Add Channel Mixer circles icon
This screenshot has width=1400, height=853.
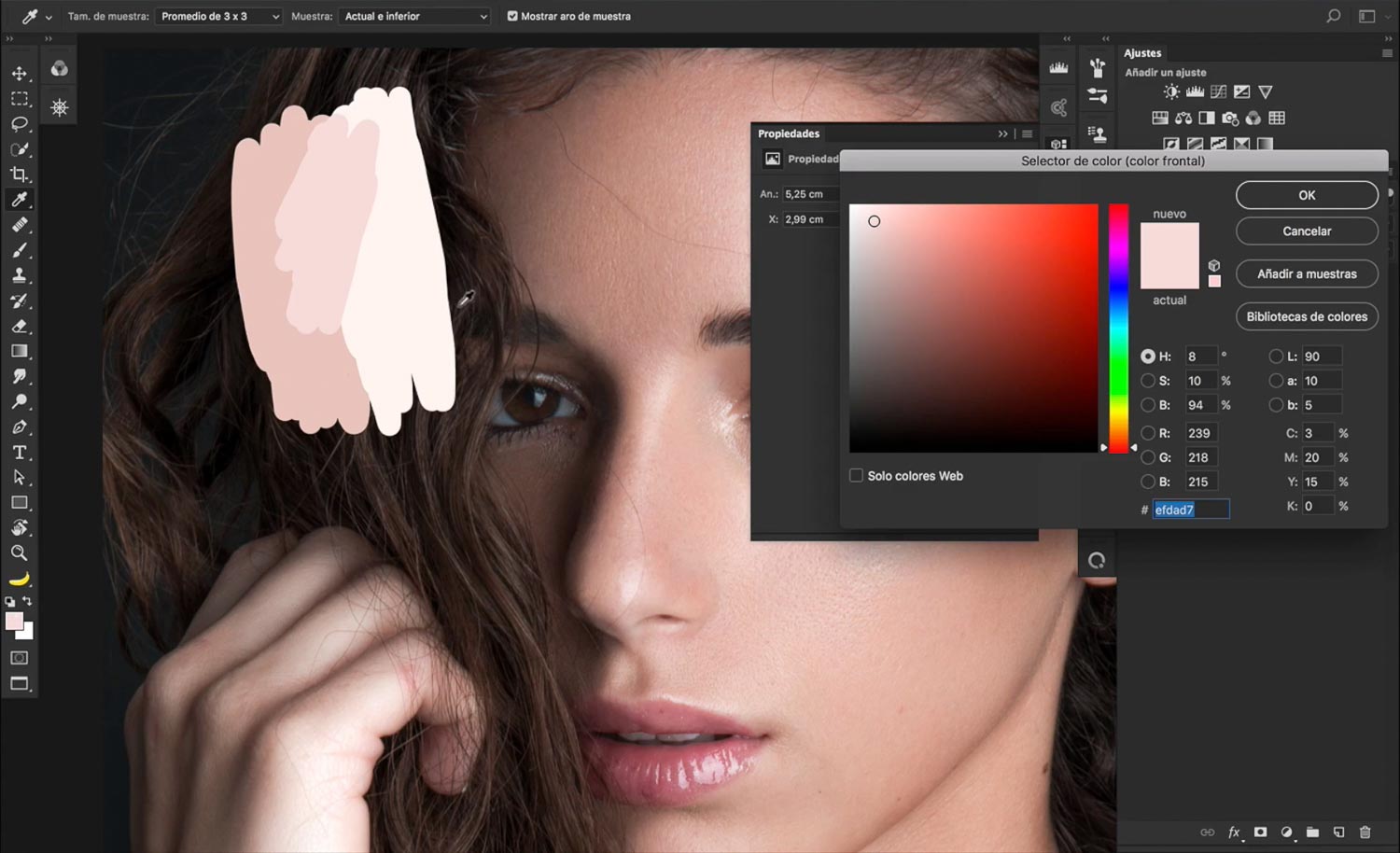click(x=1253, y=118)
